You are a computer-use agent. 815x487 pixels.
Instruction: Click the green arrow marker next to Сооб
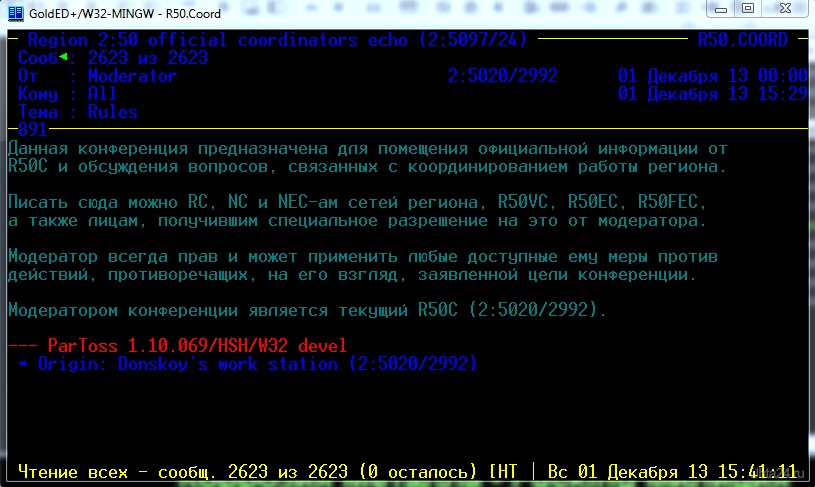click(x=63, y=56)
